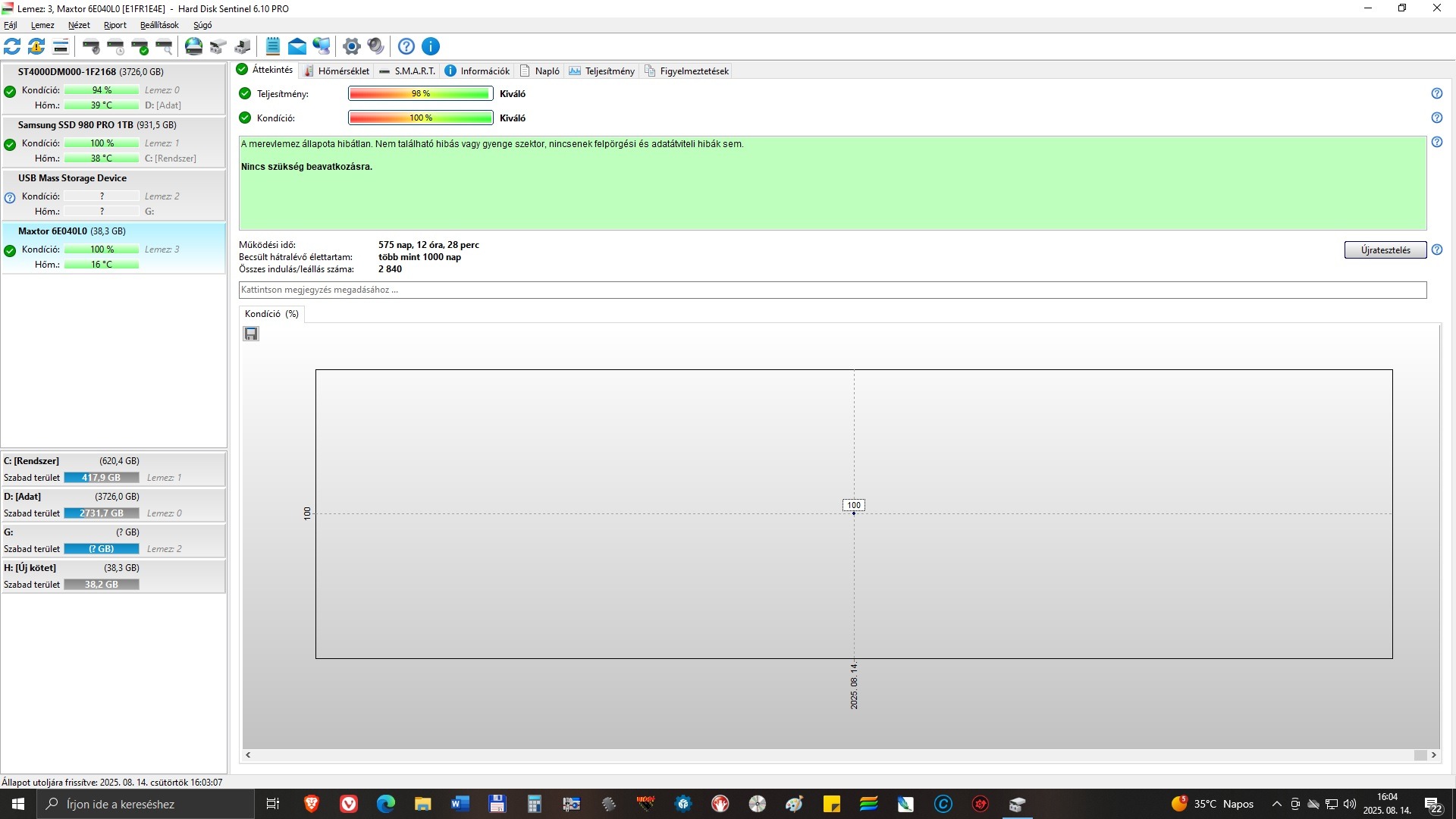This screenshot has width=1456, height=819.
Task: Open settings via the gear toolbar icon
Action: [351, 46]
